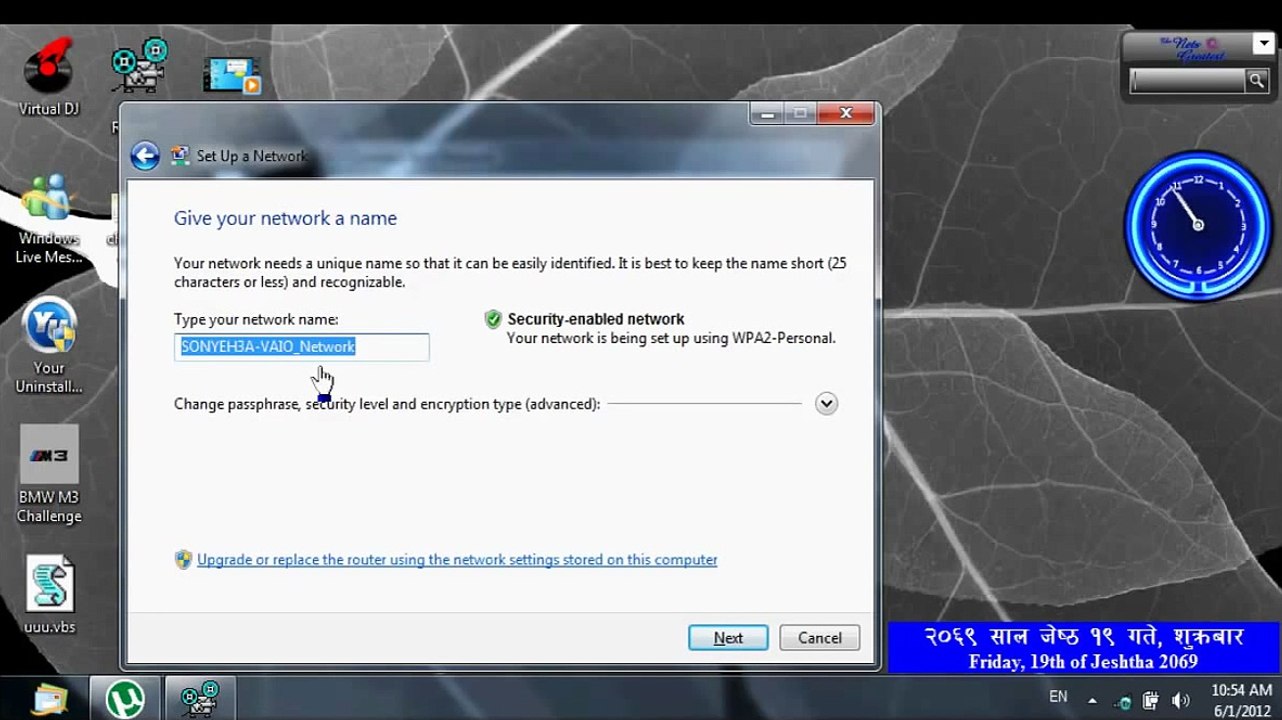Image resolution: width=1282 pixels, height=720 pixels.
Task: Go back in Set Up a Network wizard
Action: click(145, 155)
